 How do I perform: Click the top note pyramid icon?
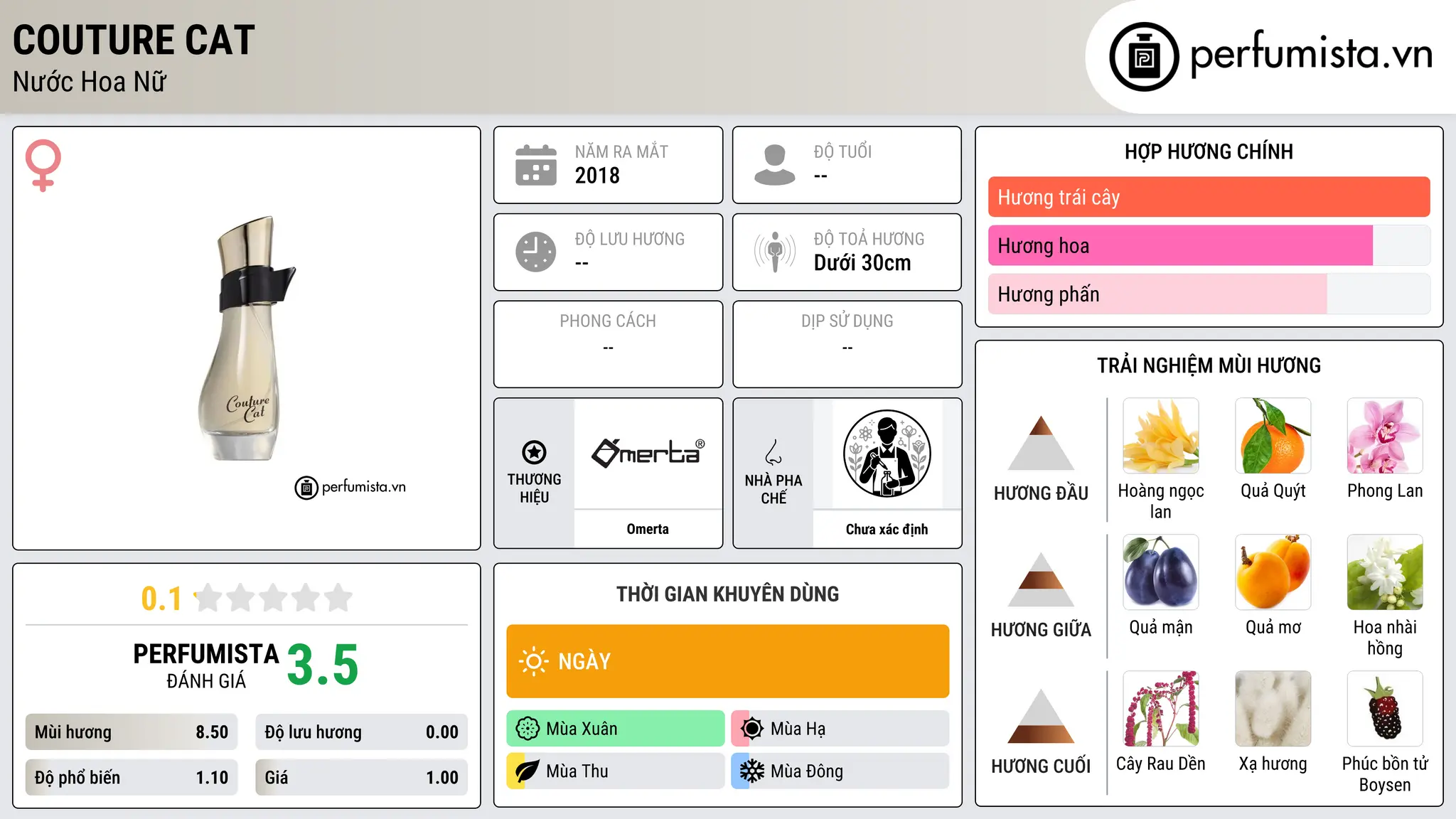point(1041,443)
